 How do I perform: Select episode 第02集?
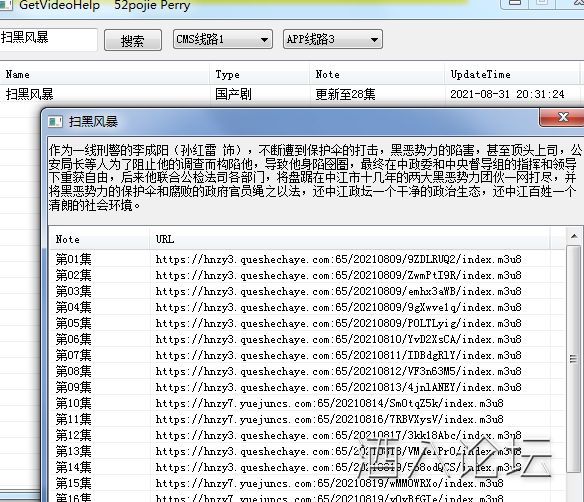point(74,275)
